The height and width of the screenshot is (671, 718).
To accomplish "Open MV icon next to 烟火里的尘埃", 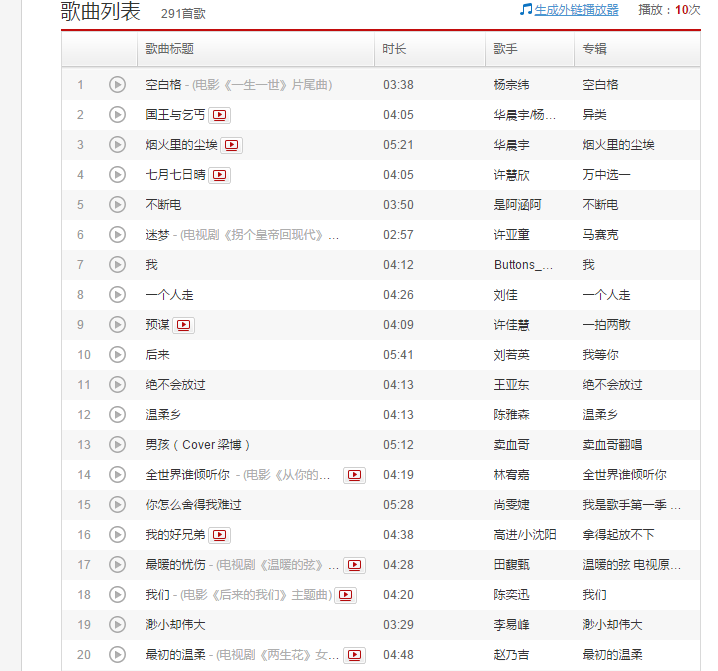I will tap(231, 145).
